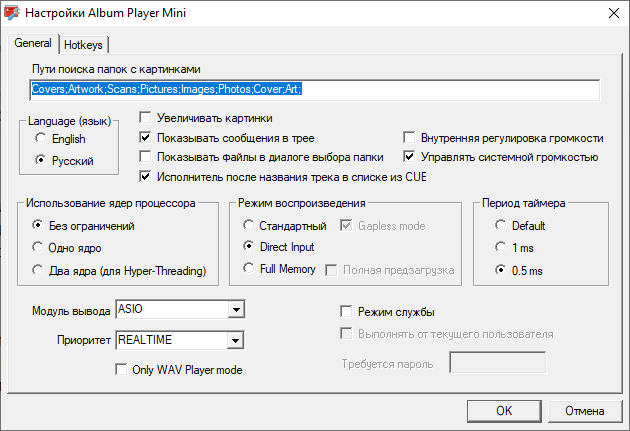Click the Отмена button
The height and width of the screenshot is (431, 630).
pos(585,411)
